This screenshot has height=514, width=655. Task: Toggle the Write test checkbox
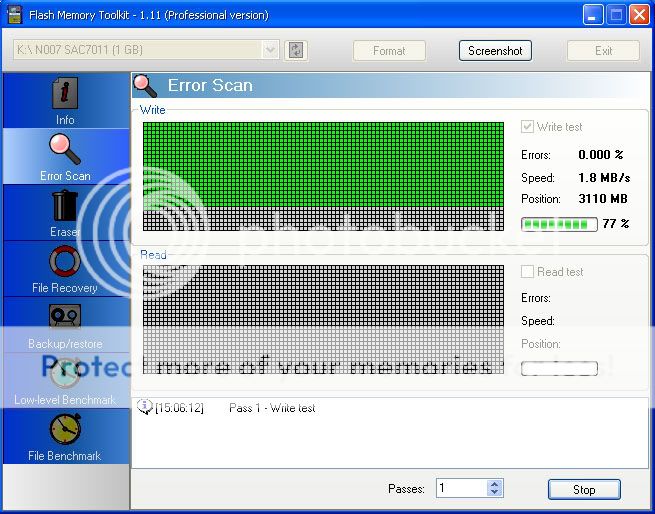coord(527,127)
